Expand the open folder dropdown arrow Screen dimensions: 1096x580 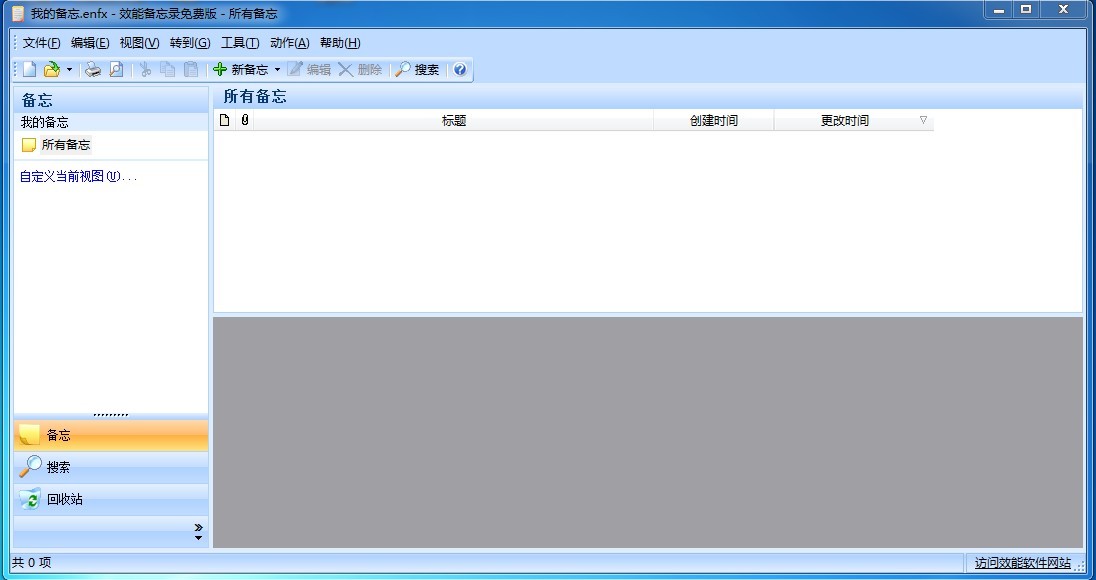(69, 70)
